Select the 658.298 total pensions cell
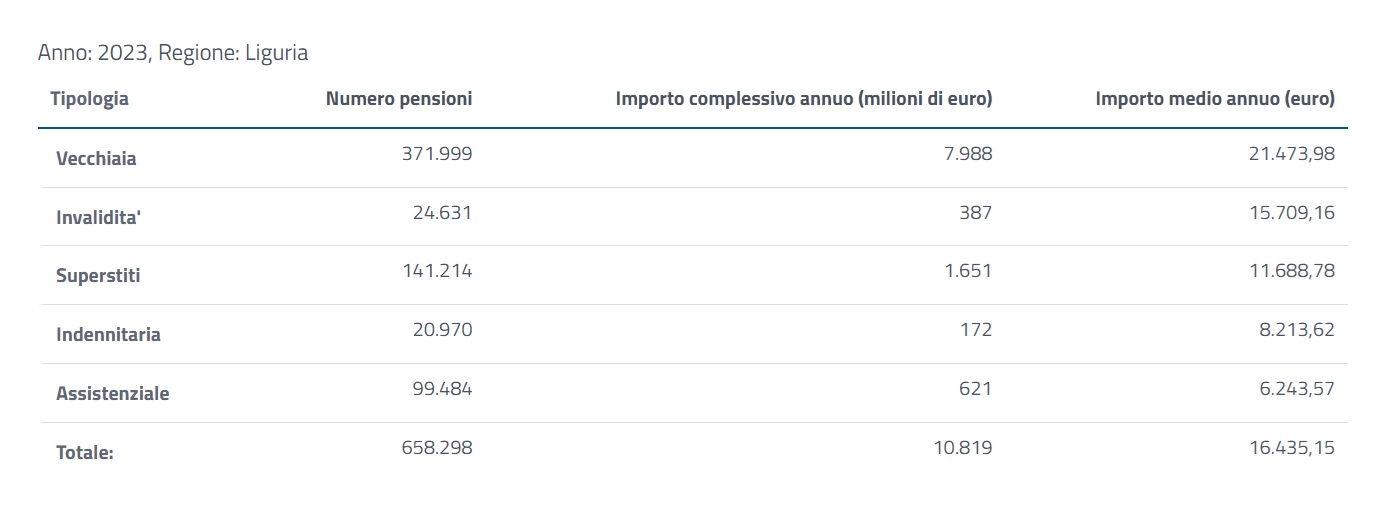The width and height of the screenshot is (1388, 514). tap(436, 448)
